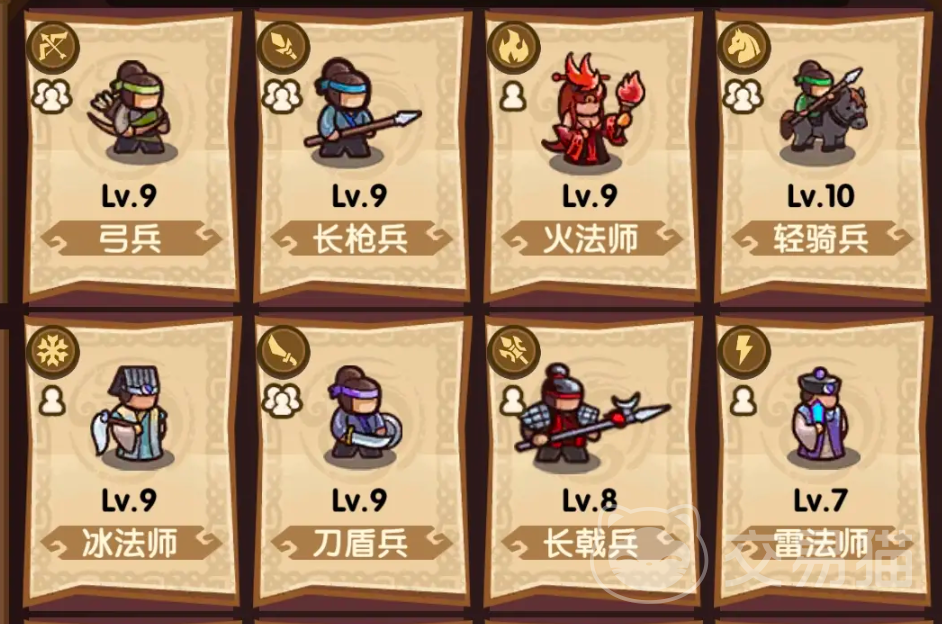
Task: Open the 冰法师 name label
Action: tap(130, 543)
